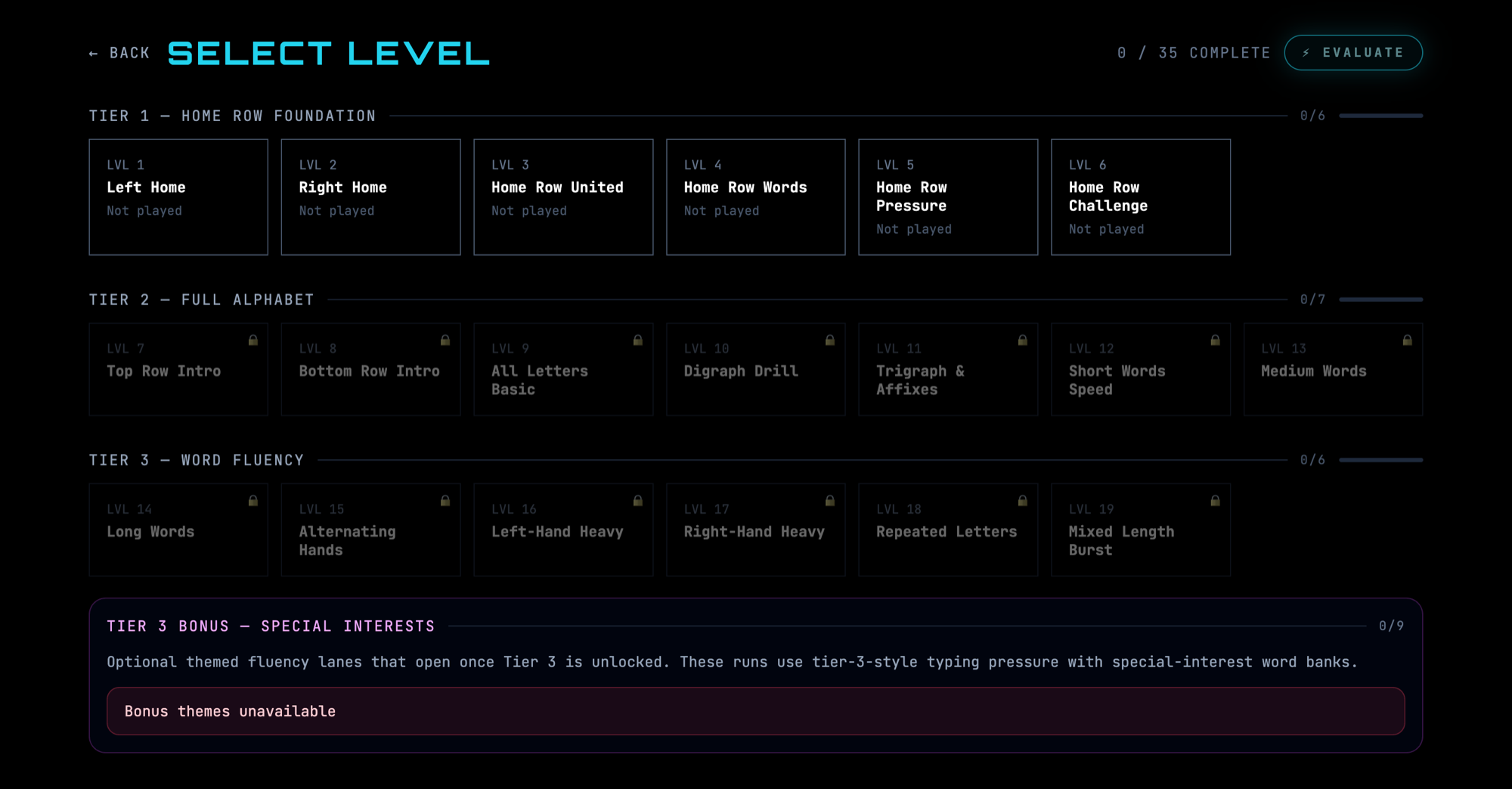The image size is (1512, 789).
Task: Click the Long Words level title
Action: tap(150, 532)
